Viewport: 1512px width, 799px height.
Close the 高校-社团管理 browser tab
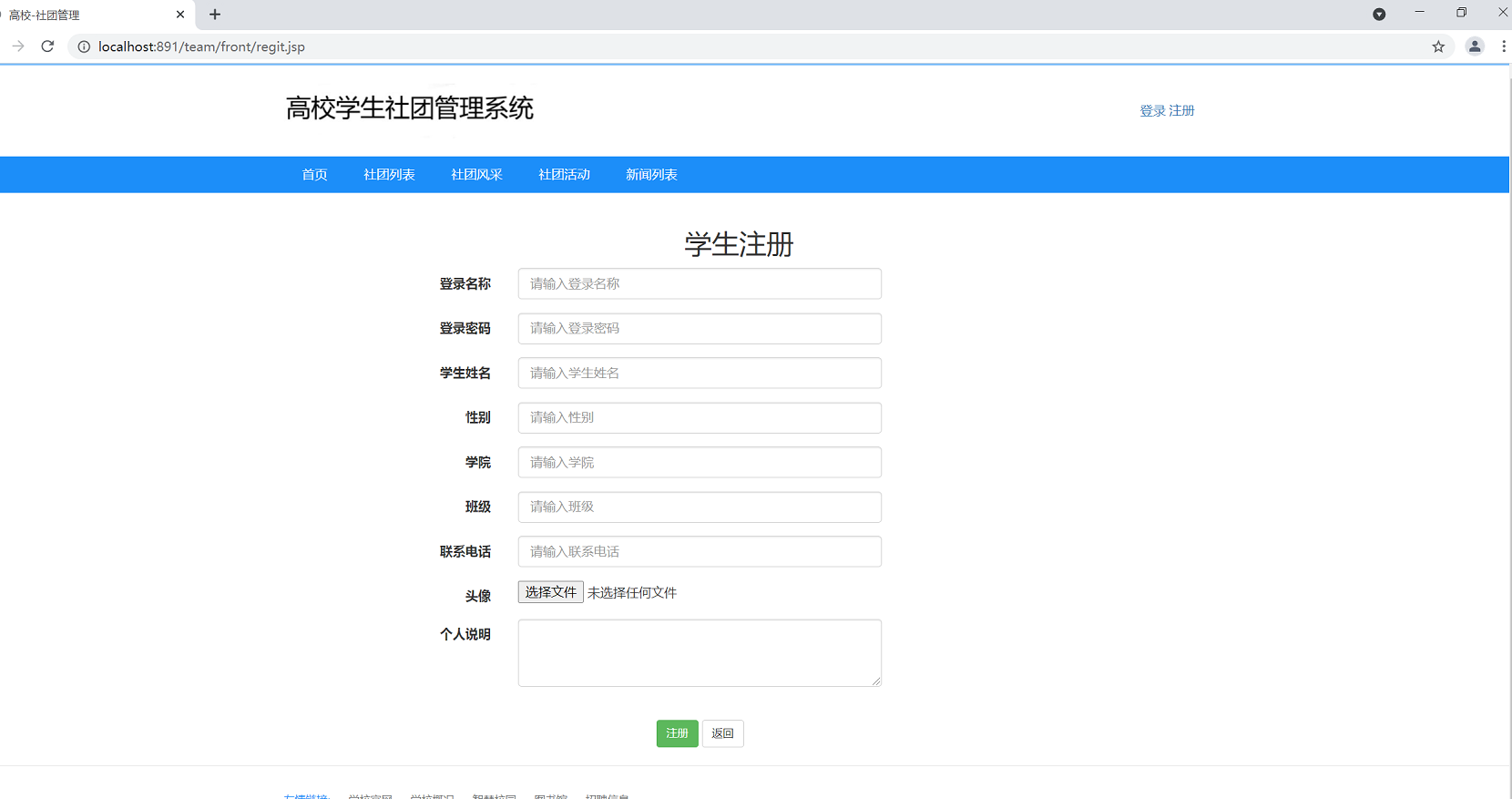pyautogui.click(x=180, y=15)
